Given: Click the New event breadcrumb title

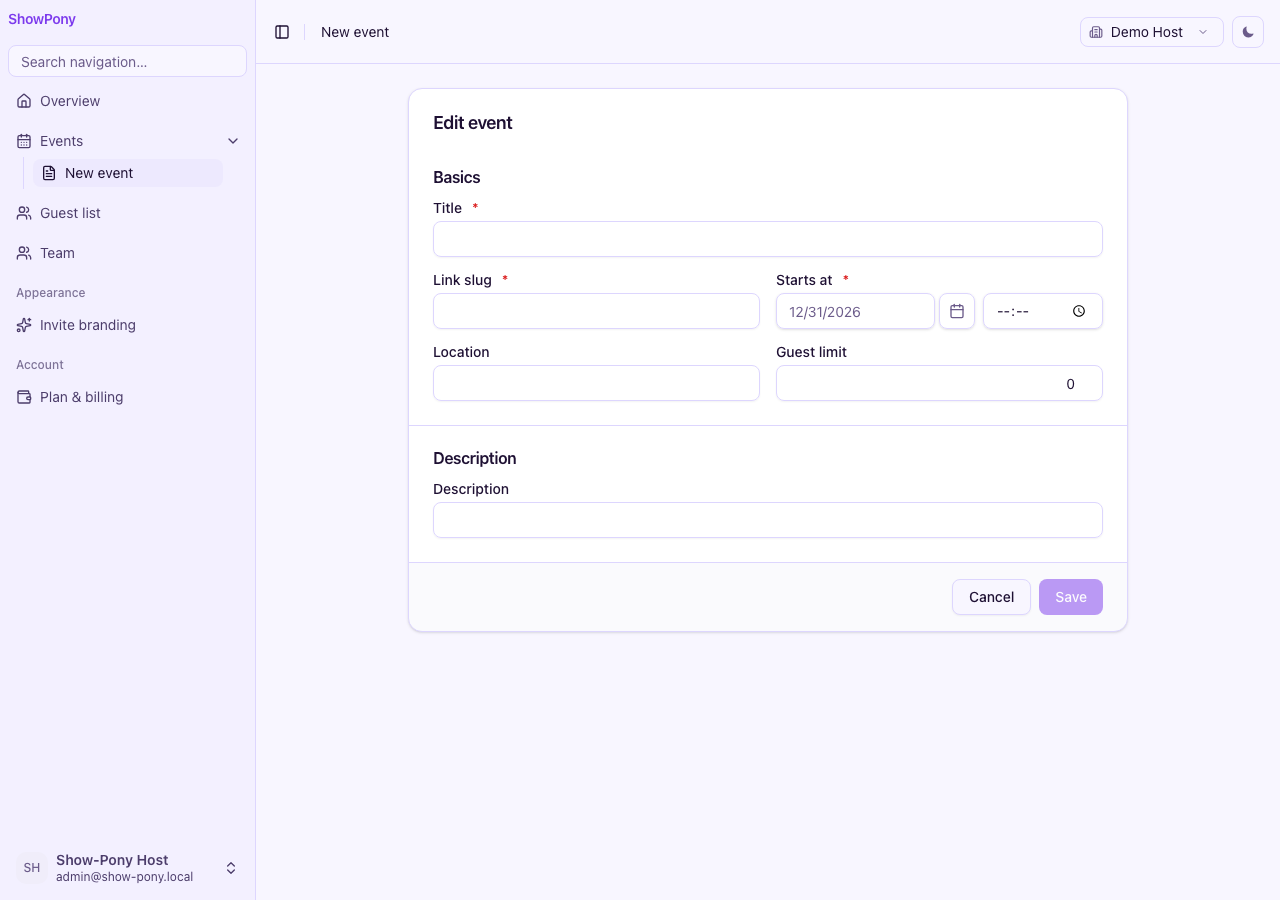Looking at the screenshot, I should pos(355,32).
